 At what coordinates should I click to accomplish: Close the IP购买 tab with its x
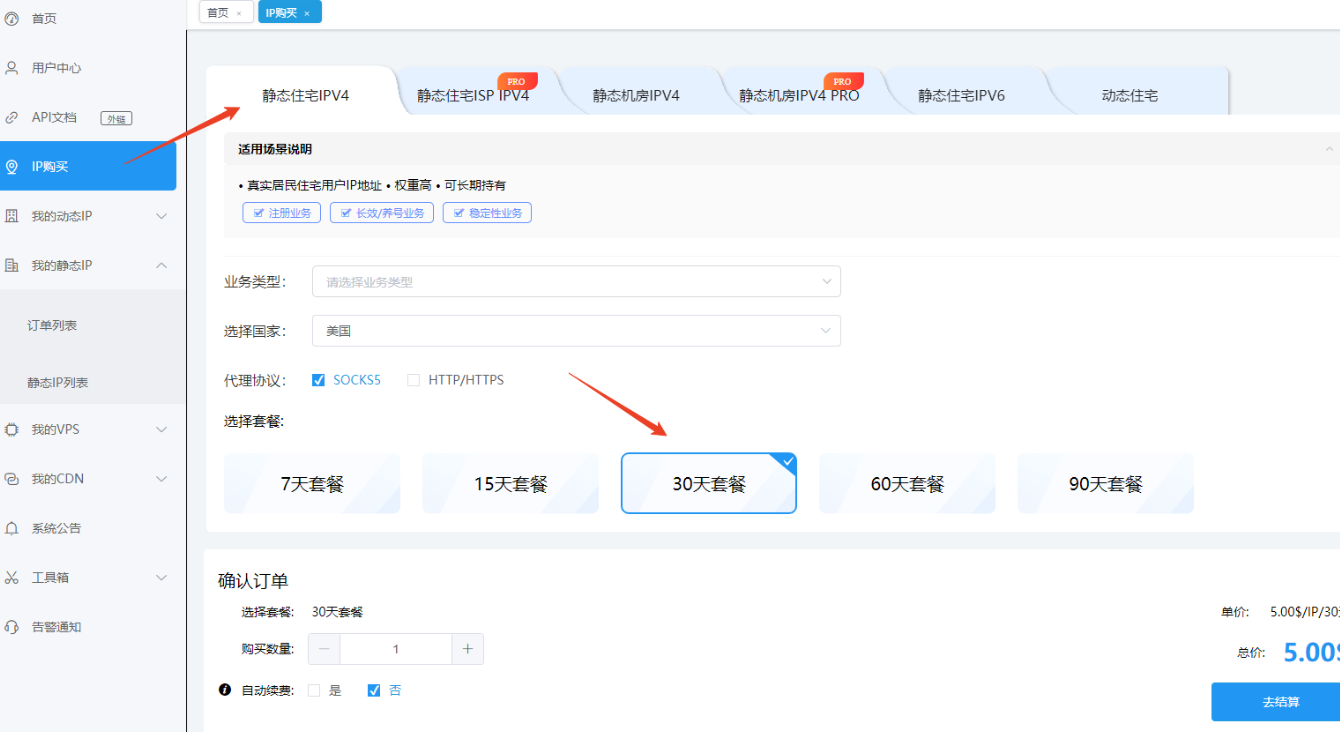click(307, 13)
